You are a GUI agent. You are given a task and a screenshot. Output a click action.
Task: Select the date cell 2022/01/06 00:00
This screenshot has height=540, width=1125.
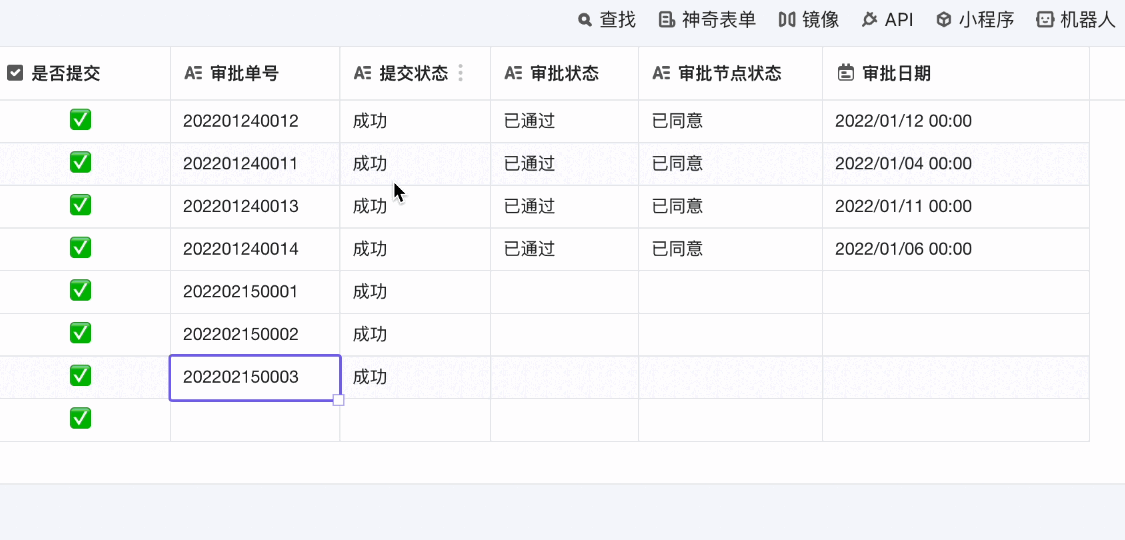coord(903,248)
